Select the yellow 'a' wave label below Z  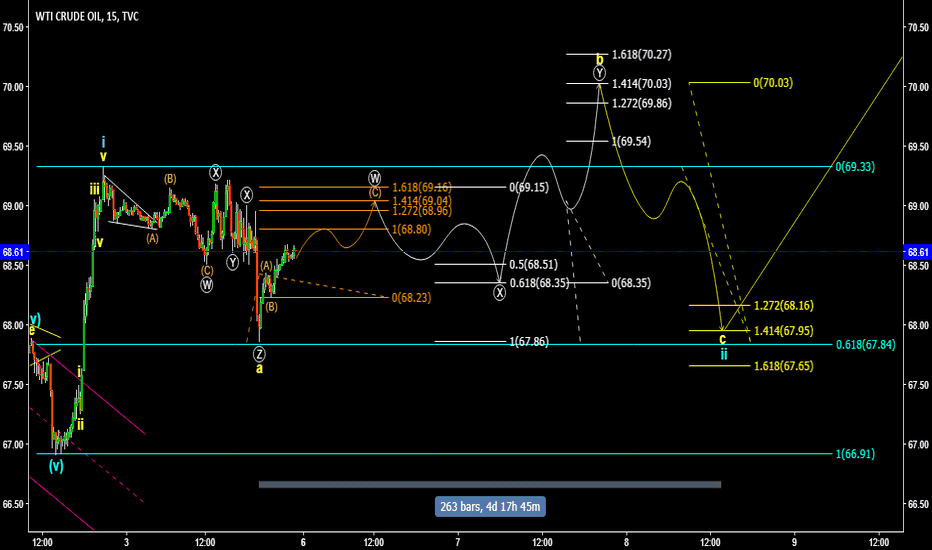[x=259, y=369]
